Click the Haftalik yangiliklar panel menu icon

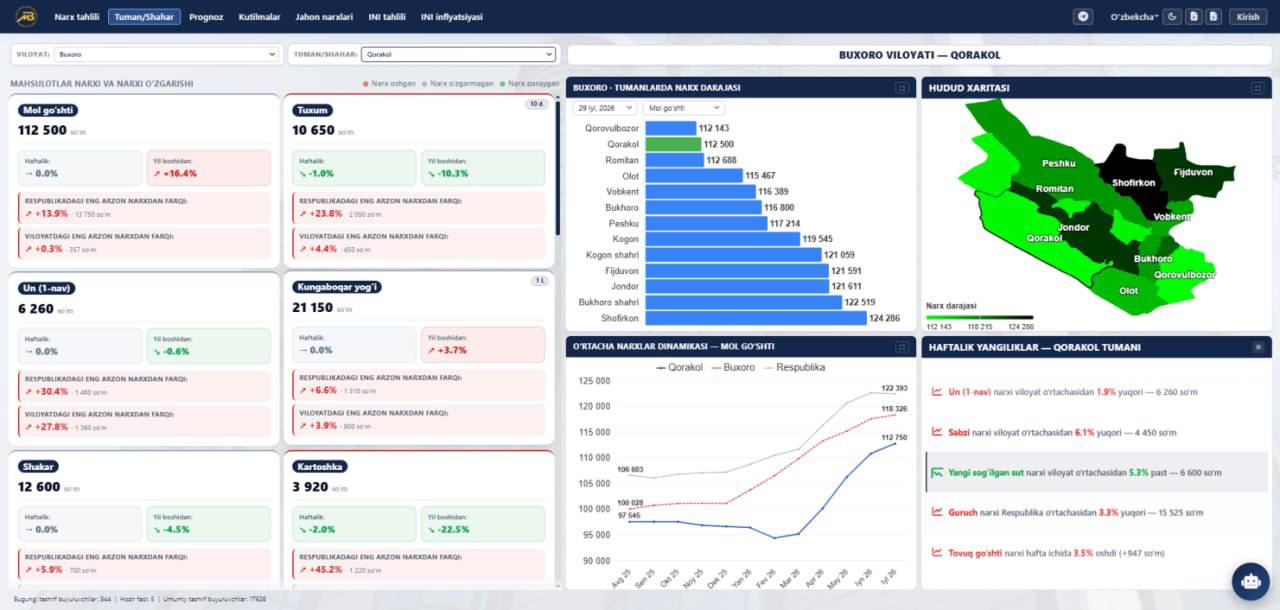coord(1258,347)
